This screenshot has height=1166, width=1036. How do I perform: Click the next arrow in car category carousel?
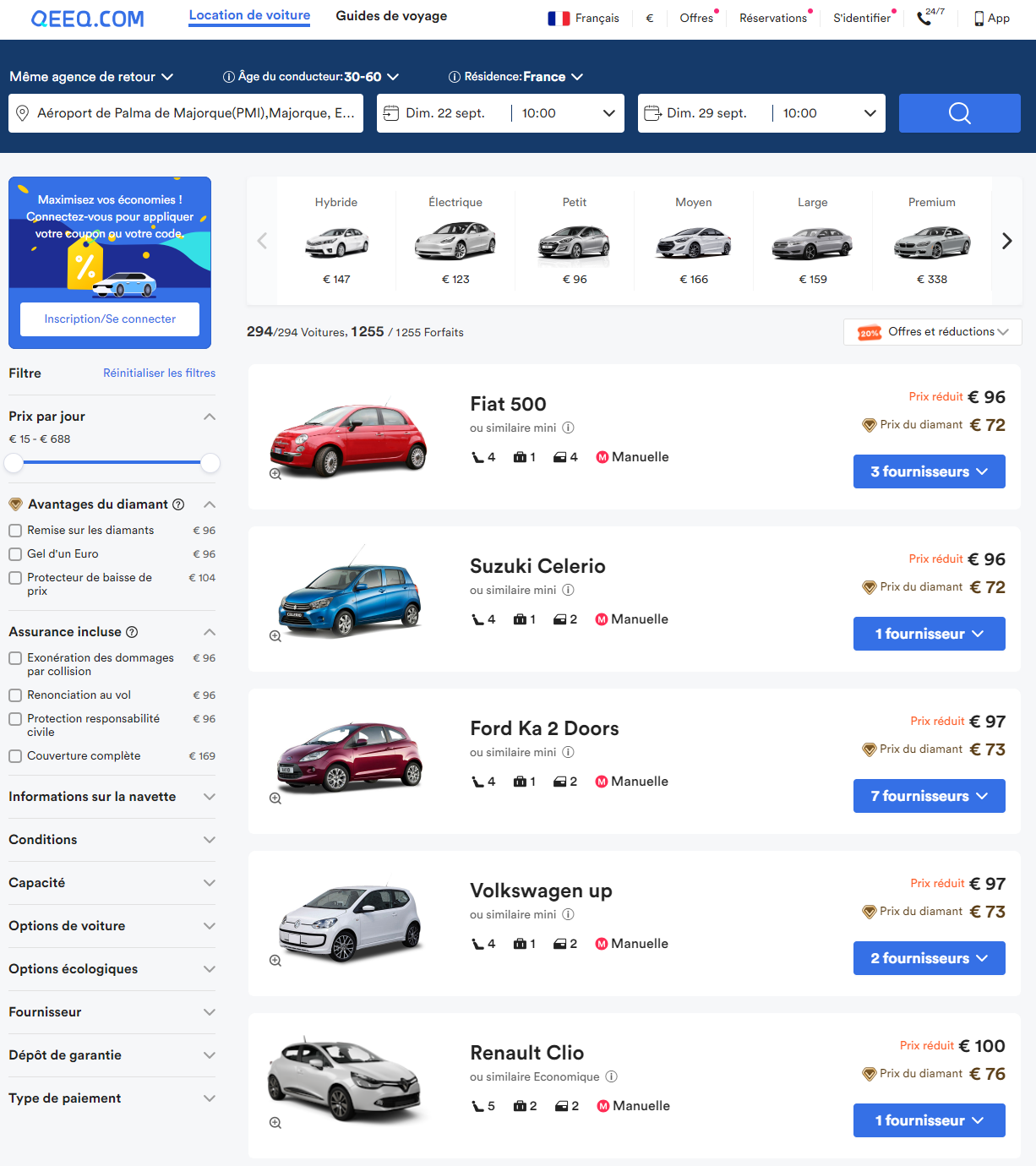[x=1006, y=241]
